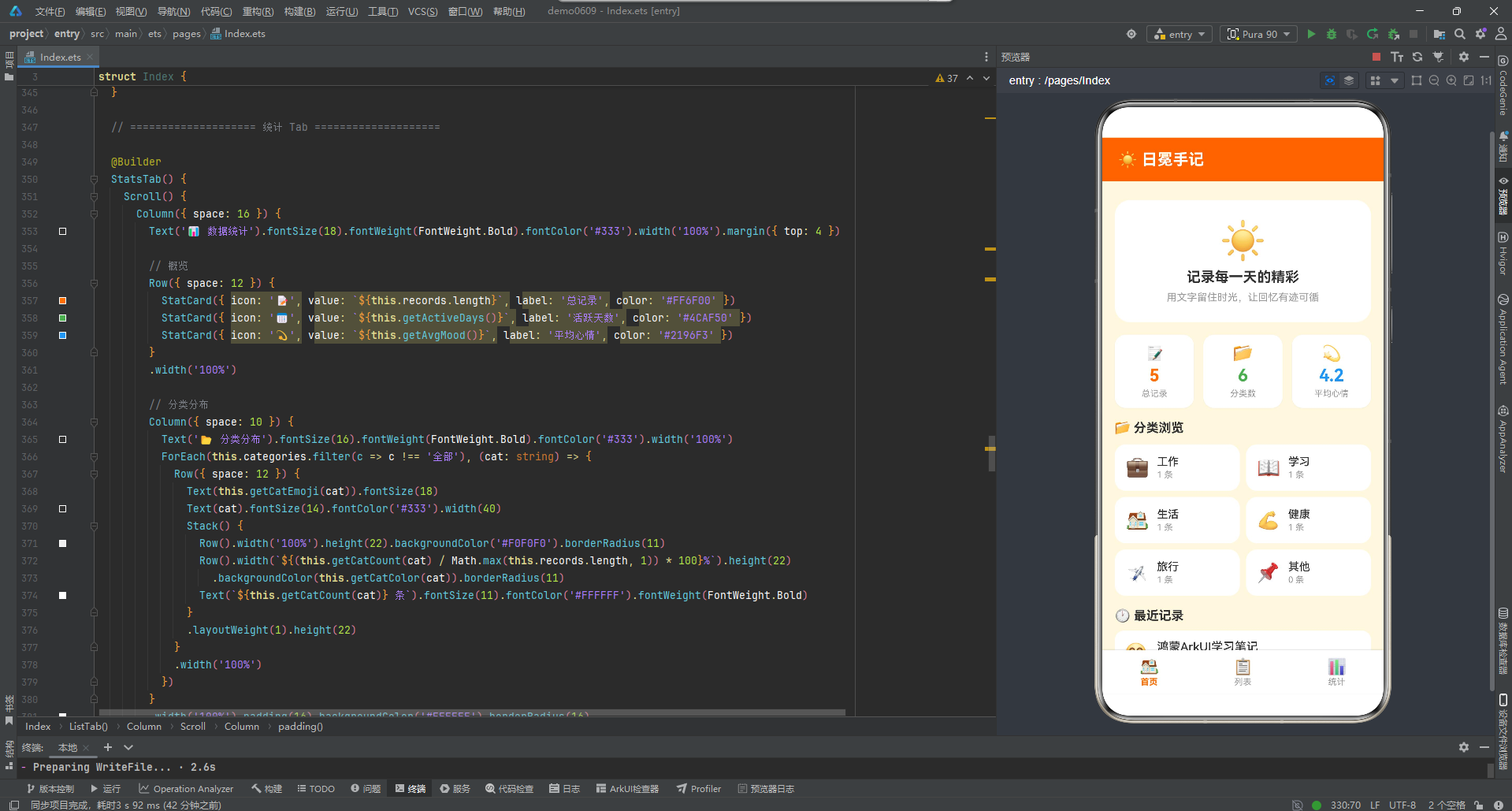Attach debugger to process icon
Image resolution: width=1512 pixels, height=811 pixels.
1394,34
